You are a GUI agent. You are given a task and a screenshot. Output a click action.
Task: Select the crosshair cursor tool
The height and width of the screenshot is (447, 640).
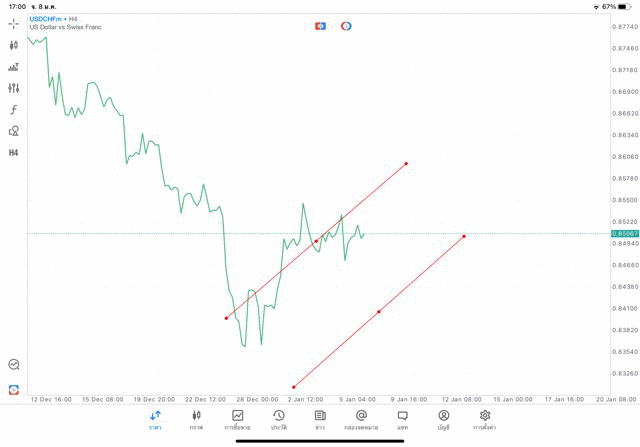click(14, 23)
